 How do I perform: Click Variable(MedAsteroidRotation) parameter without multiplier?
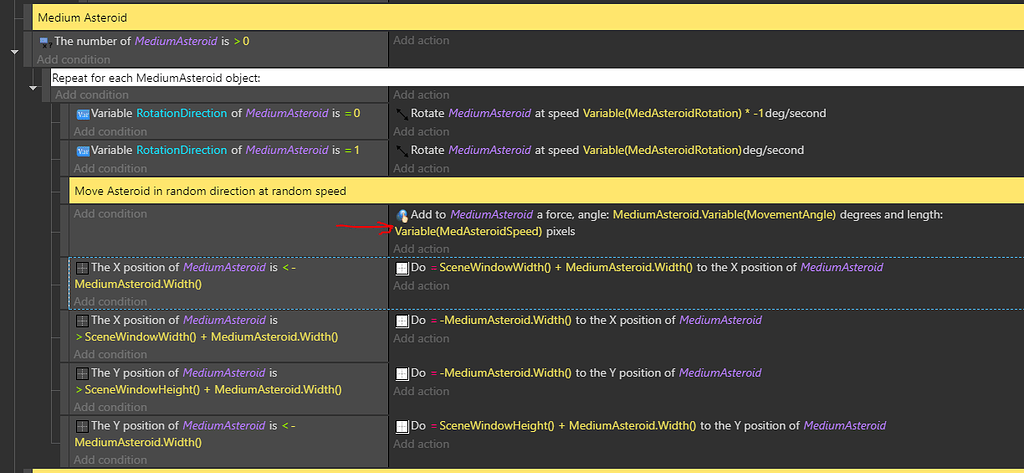(662, 150)
